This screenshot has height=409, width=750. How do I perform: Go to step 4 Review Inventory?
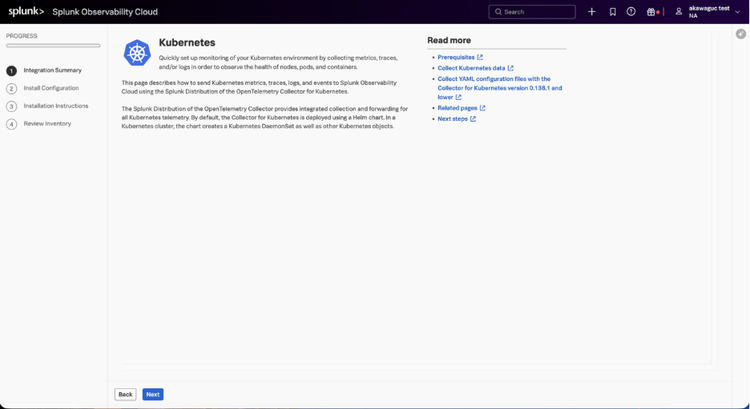coord(47,123)
